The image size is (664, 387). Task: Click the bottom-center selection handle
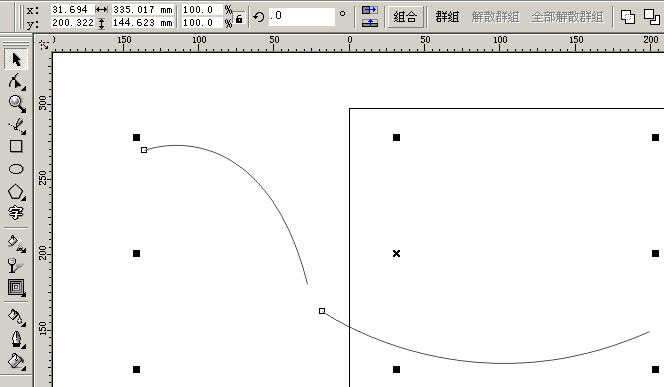[396, 370]
